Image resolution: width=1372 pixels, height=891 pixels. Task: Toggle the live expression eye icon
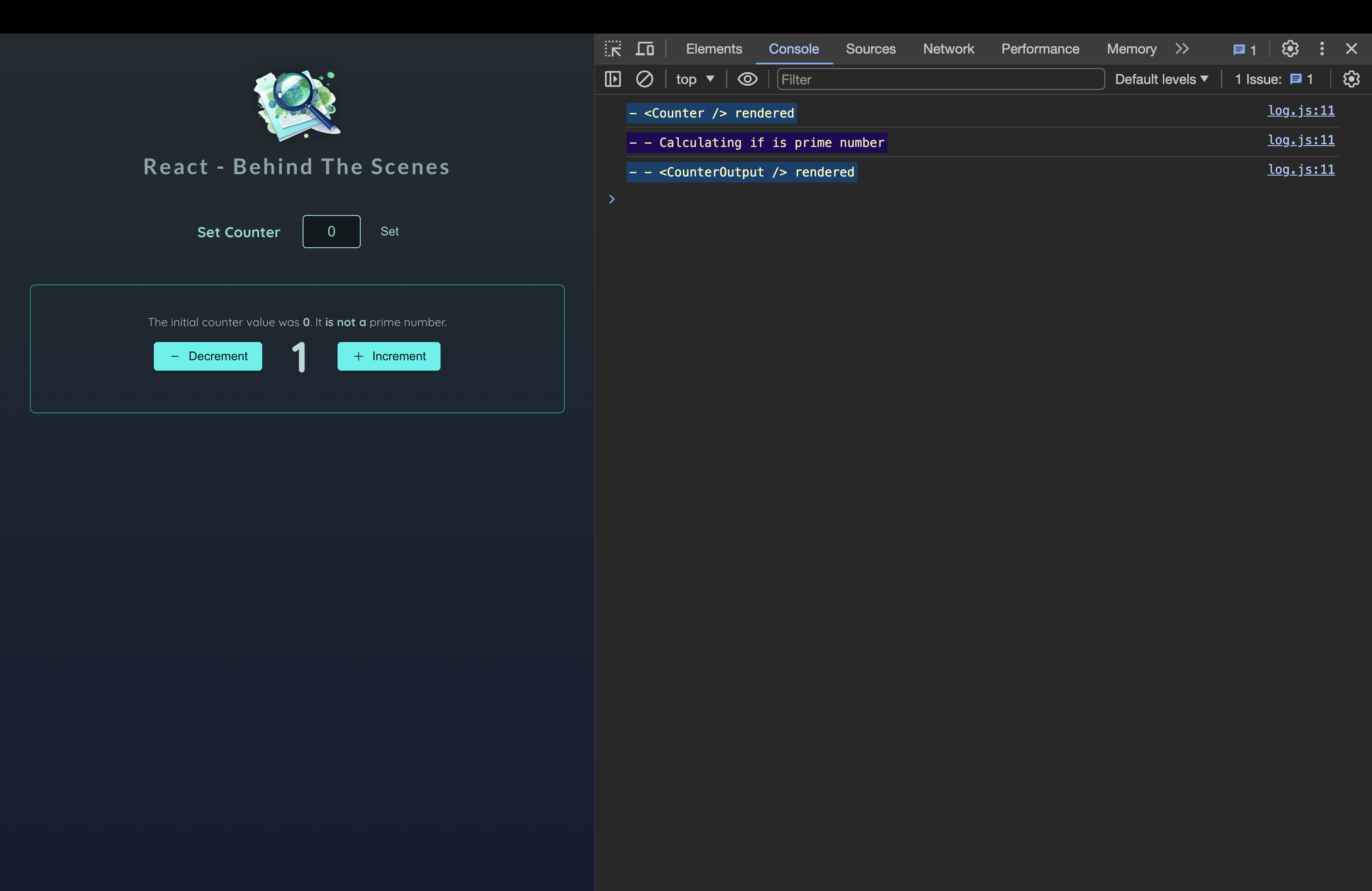(747, 79)
